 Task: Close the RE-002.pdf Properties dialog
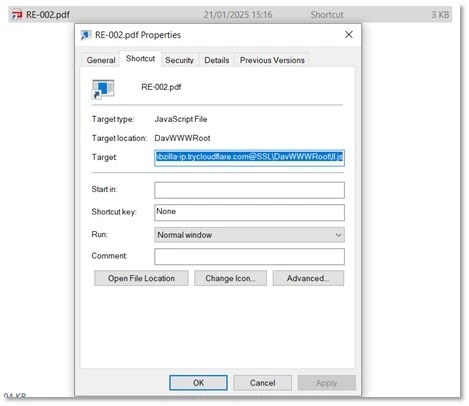[349, 35]
